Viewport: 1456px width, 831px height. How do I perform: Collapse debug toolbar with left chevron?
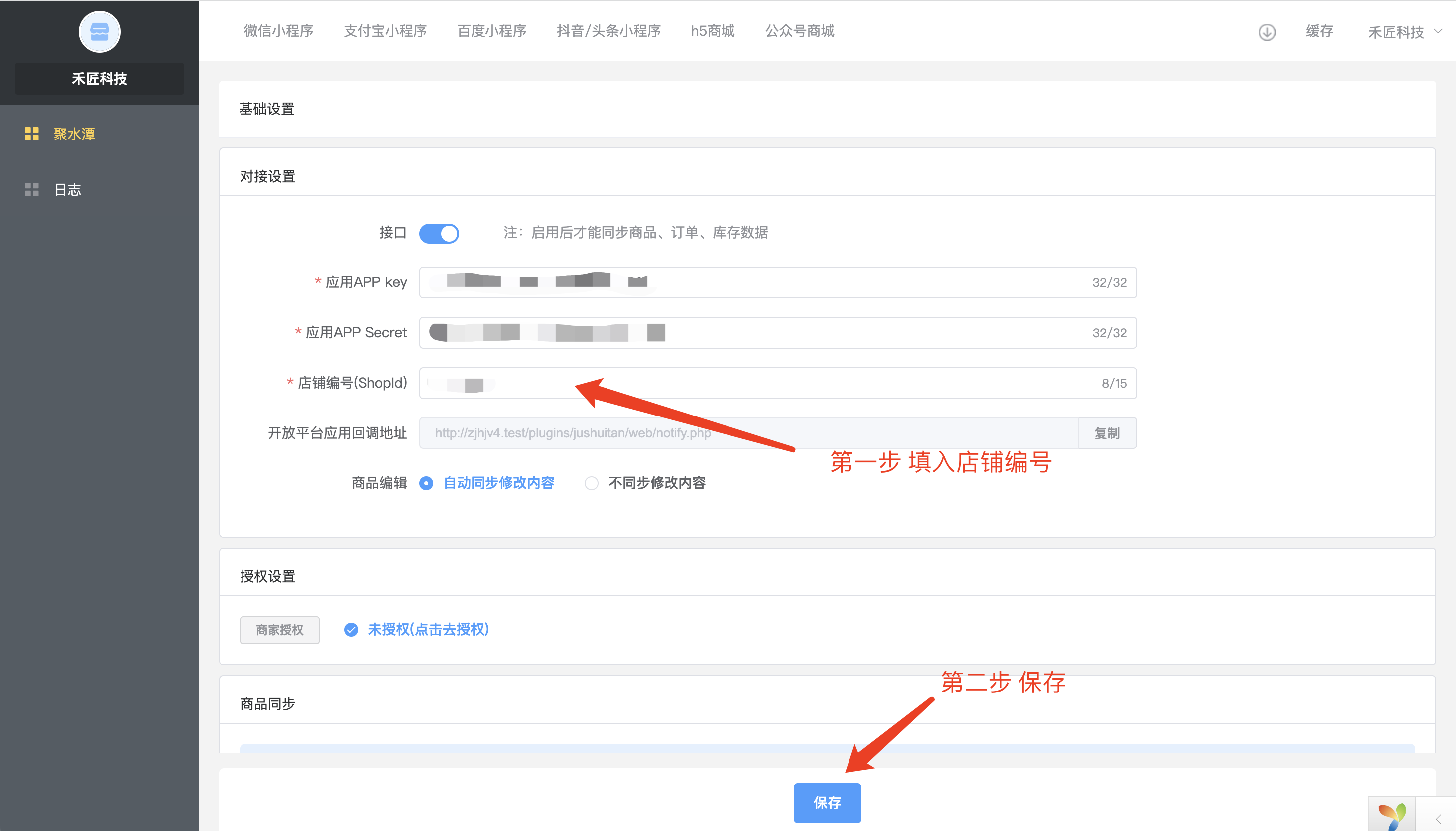(1438, 818)
